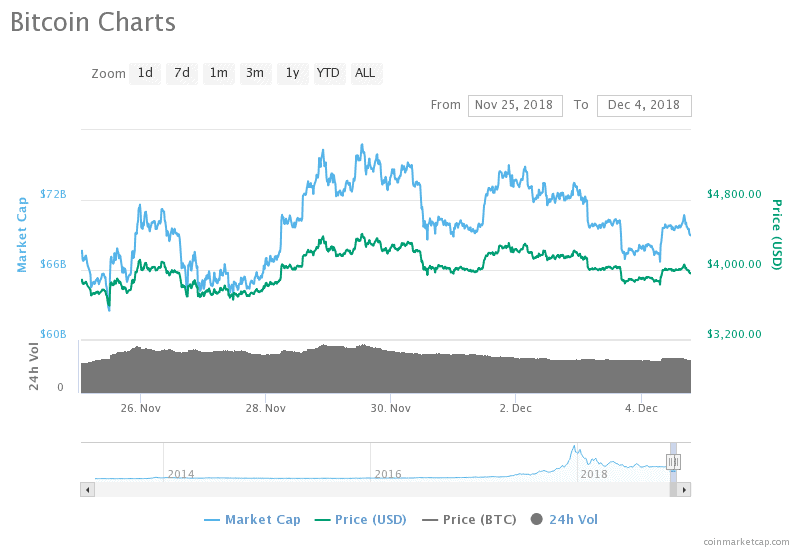Viewport: 800px width, 550px height.
Task: Set zoom to 1y
Action: [x=292, y=73]
